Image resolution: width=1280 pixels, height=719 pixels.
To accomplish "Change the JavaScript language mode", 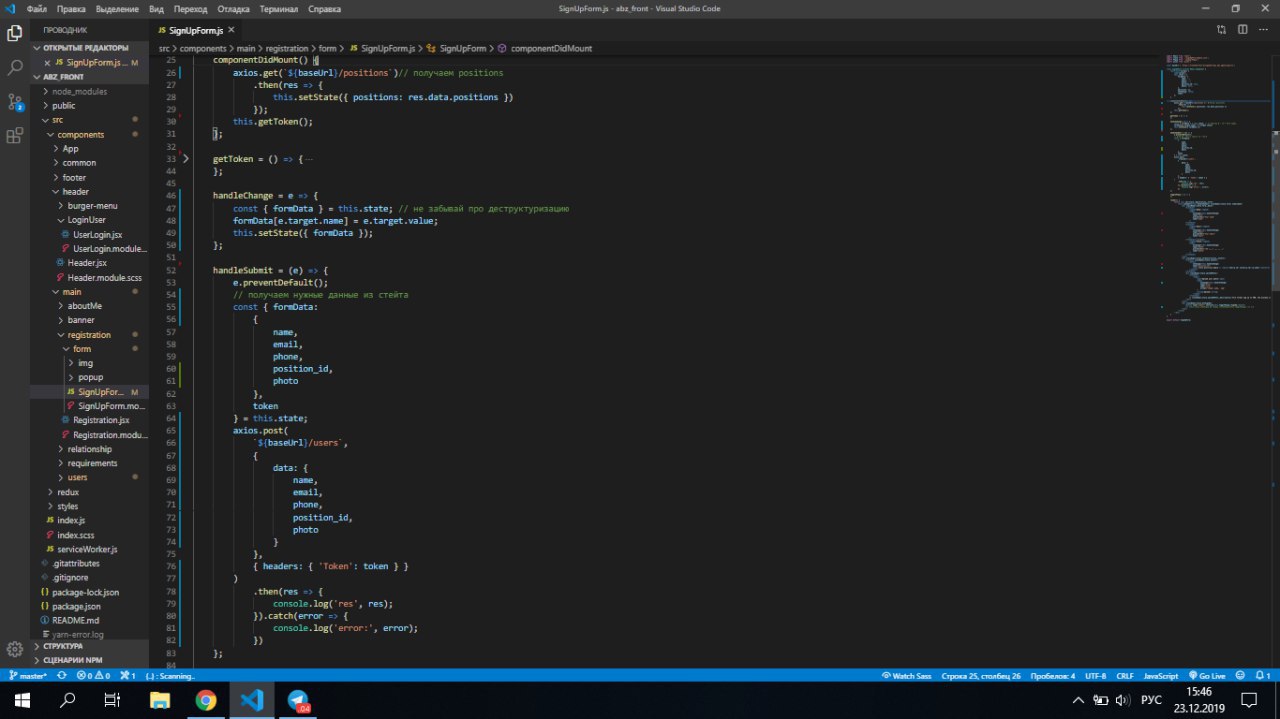I will (1160, 676).
